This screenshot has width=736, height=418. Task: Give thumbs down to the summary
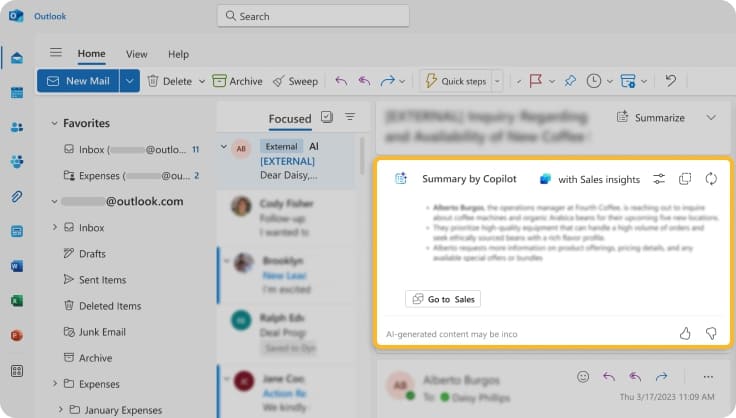(711, 334)
